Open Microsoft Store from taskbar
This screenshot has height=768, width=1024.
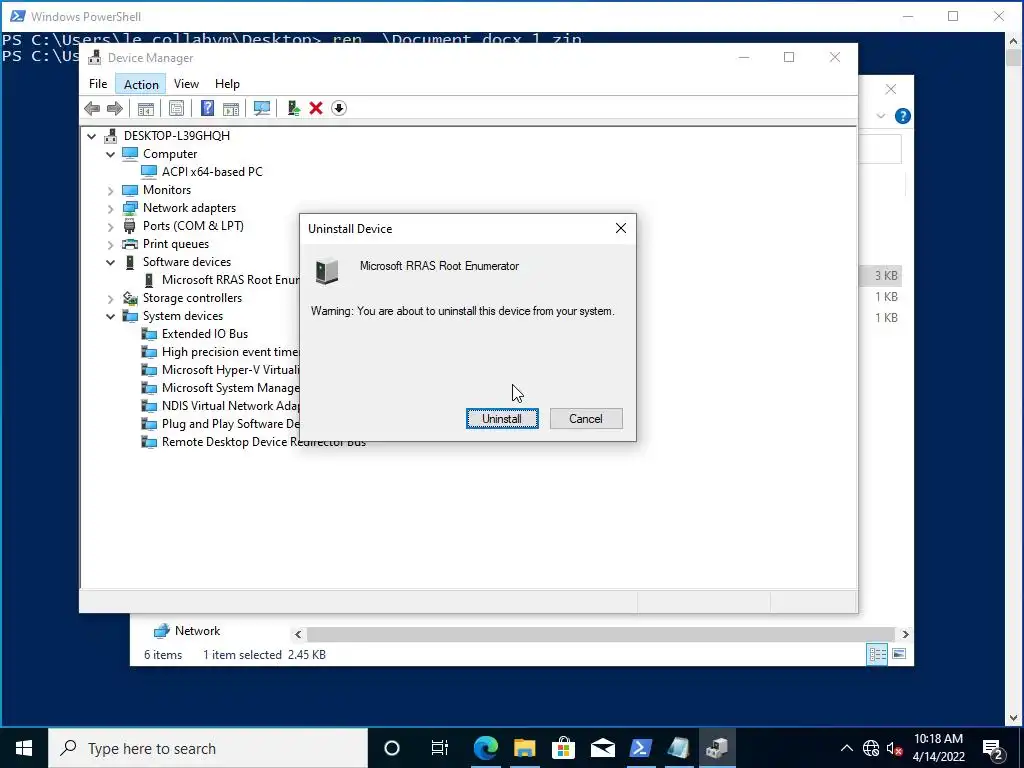(x=563, y=748)
